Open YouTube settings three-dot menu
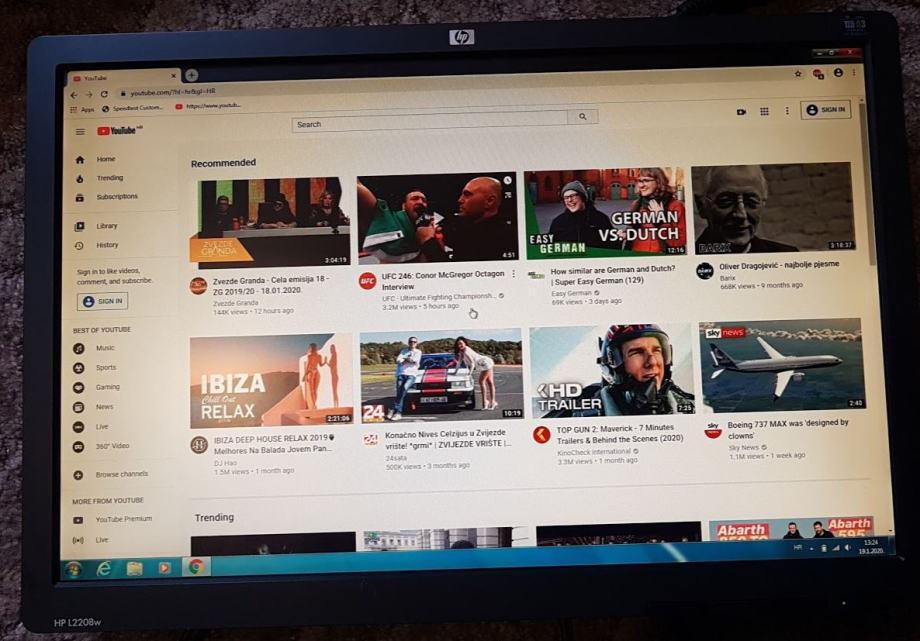Viewport: 920px width, 641px height. pos(787,110)
